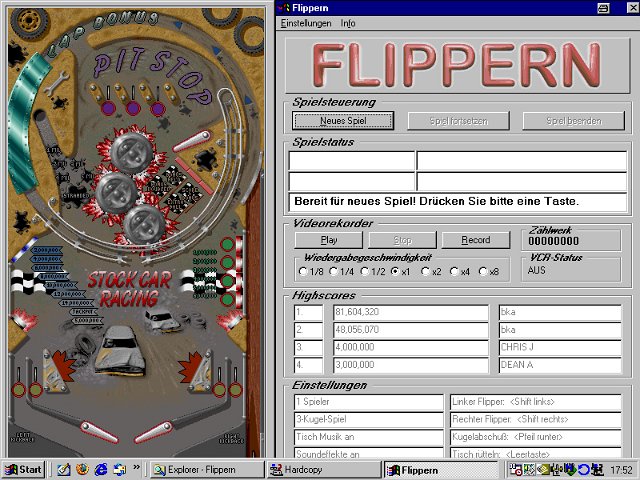
Task: Click the first-place highscore name bka
Action: tap(560, 312)
